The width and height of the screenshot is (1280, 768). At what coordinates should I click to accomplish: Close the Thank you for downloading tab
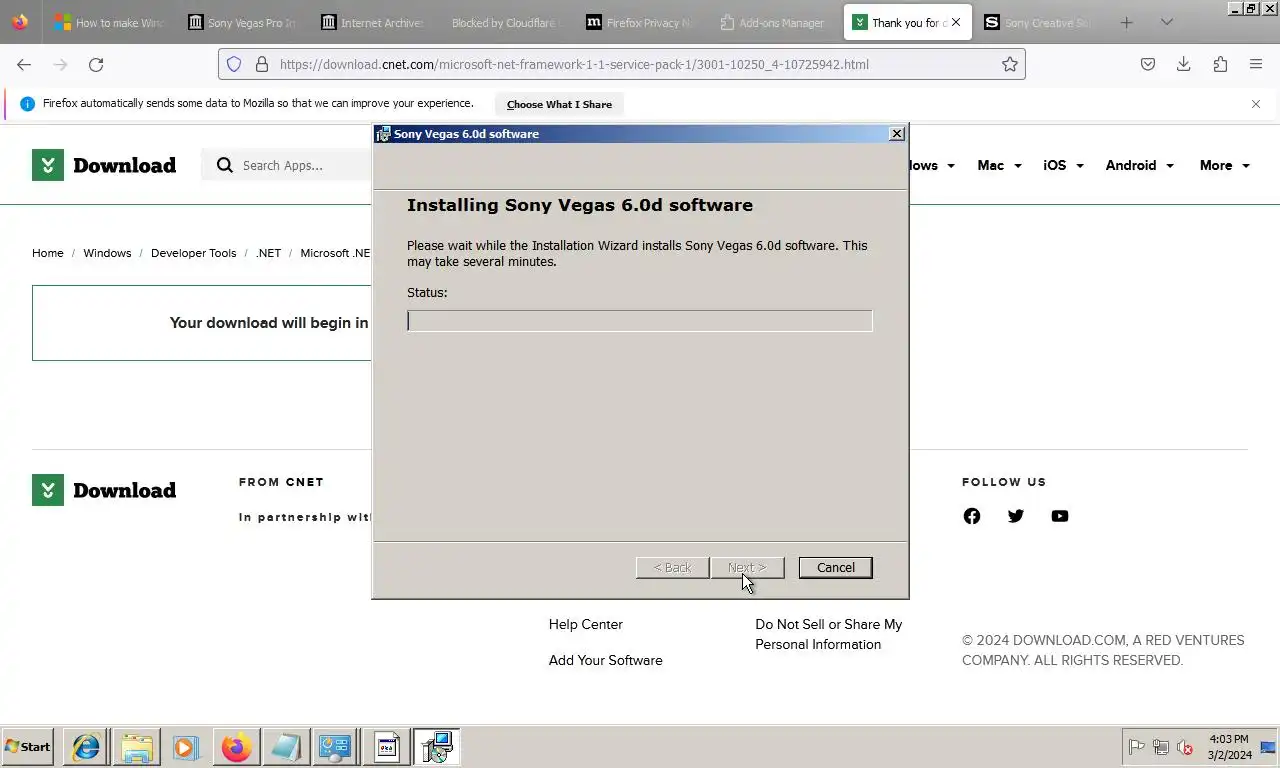click(956, 22)
